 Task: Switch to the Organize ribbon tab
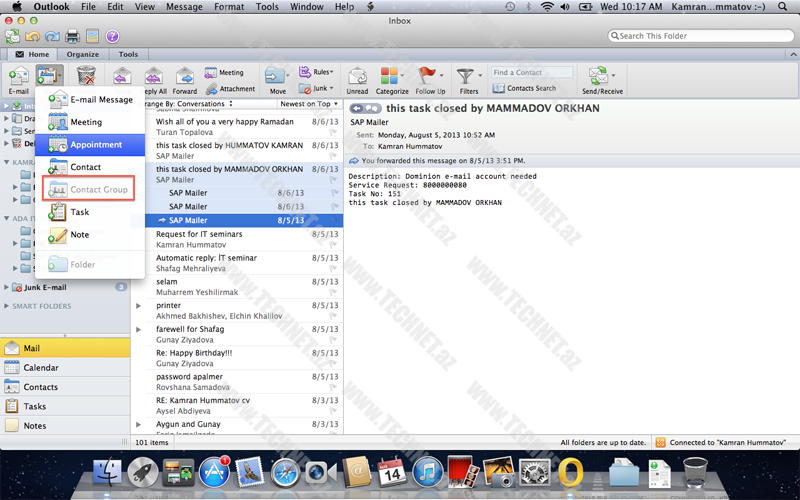83,55
